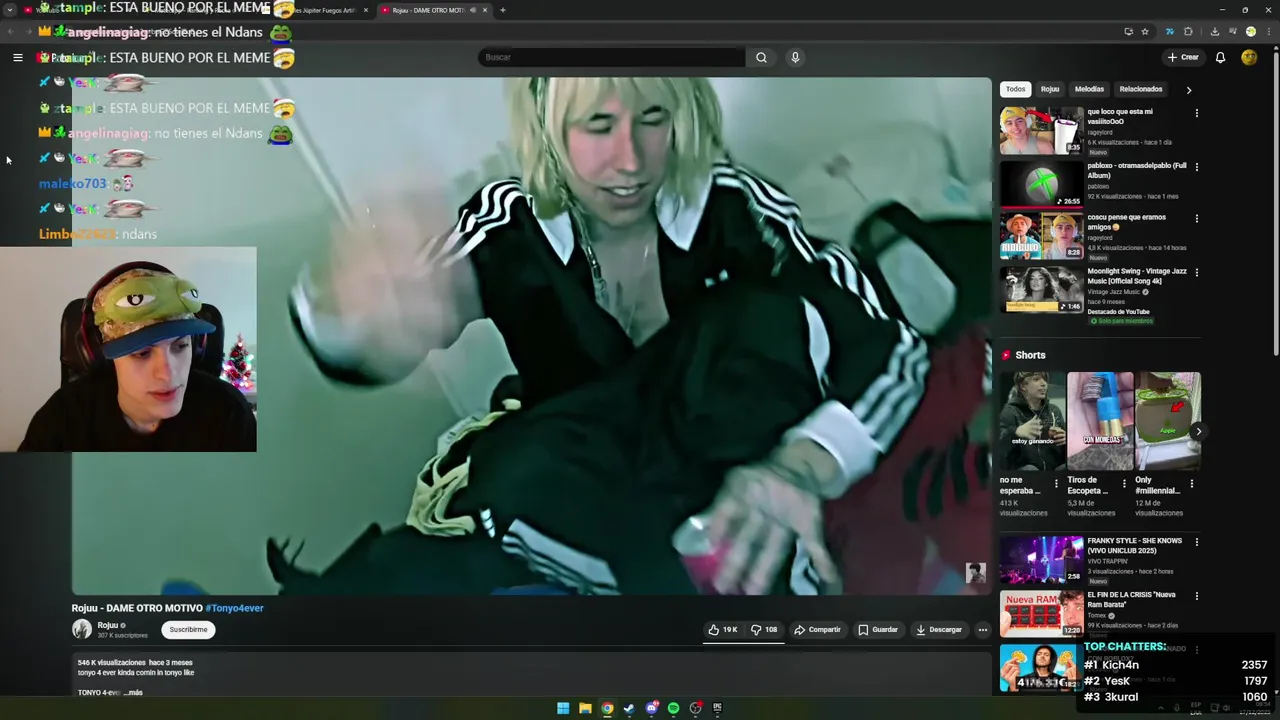Viewport: 1280px width, 720px height.
Task: Open YouTube notifications bell
Action: pos(1220,57)
